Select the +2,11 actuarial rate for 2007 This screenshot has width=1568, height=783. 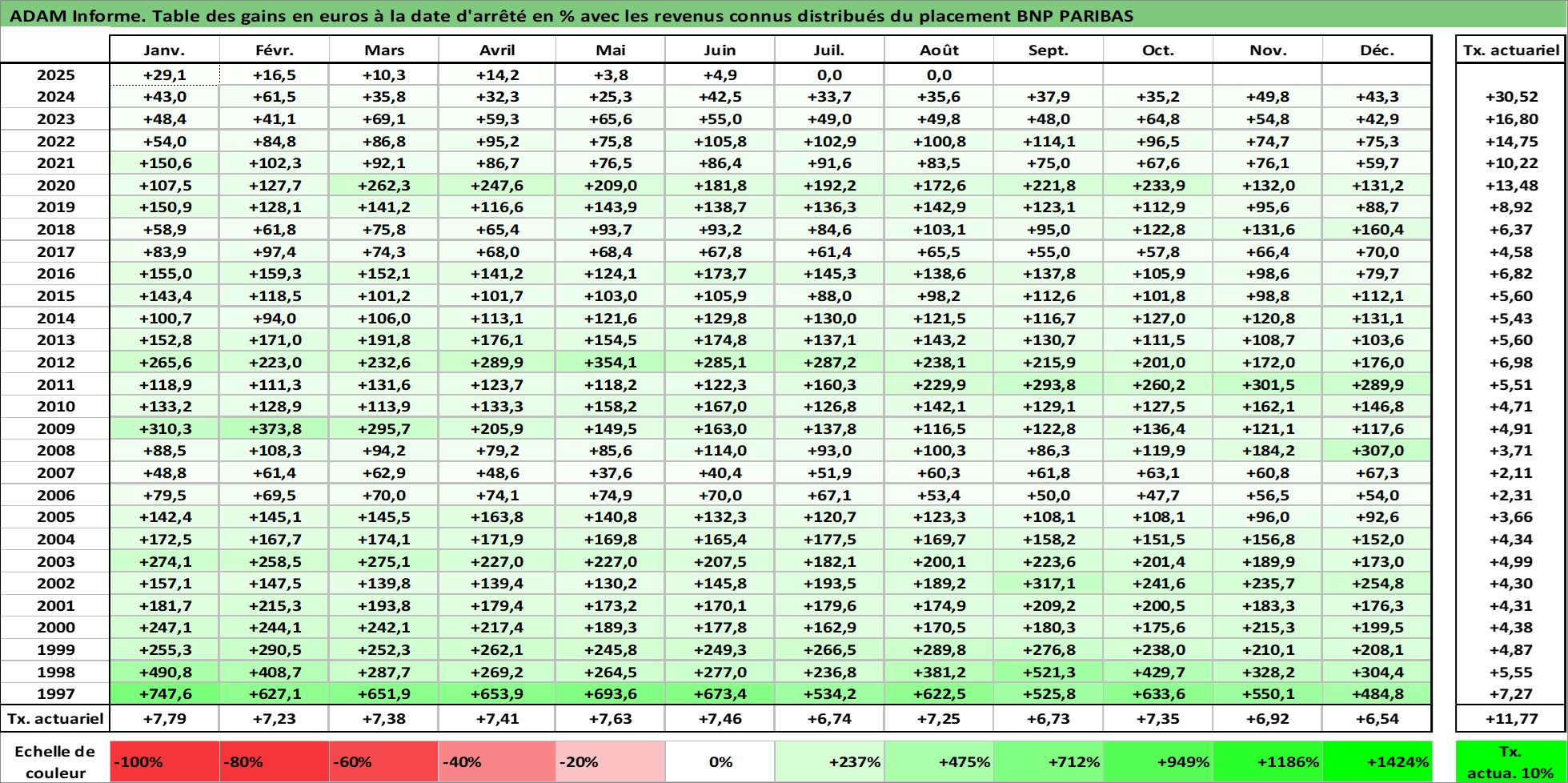click(1511, 473)
